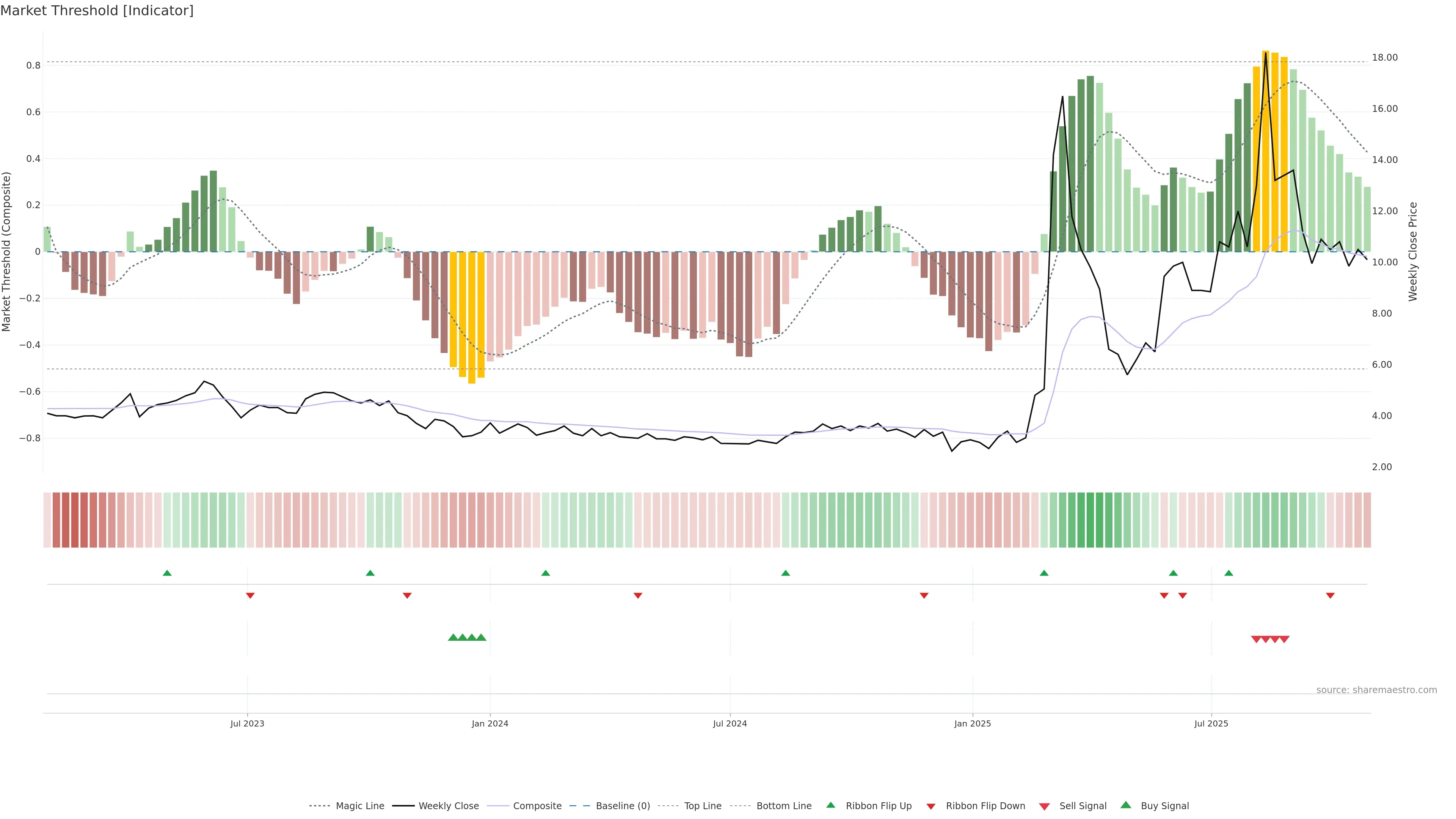
Task: Click the Ribbon Flip Down legend triangle
Action: (x=931, y=806)
